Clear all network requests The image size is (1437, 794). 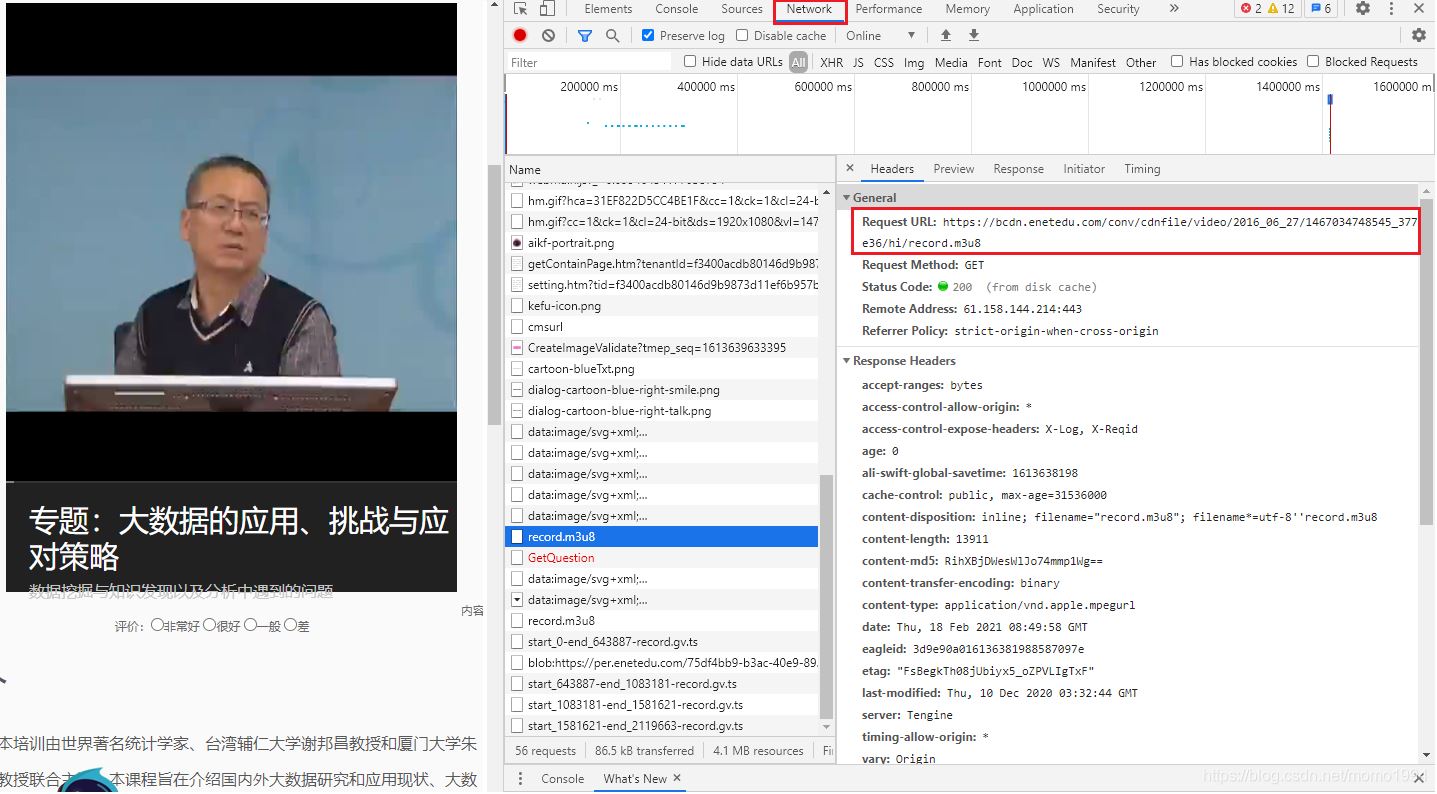pyautogui.click(x=547, y=34)
